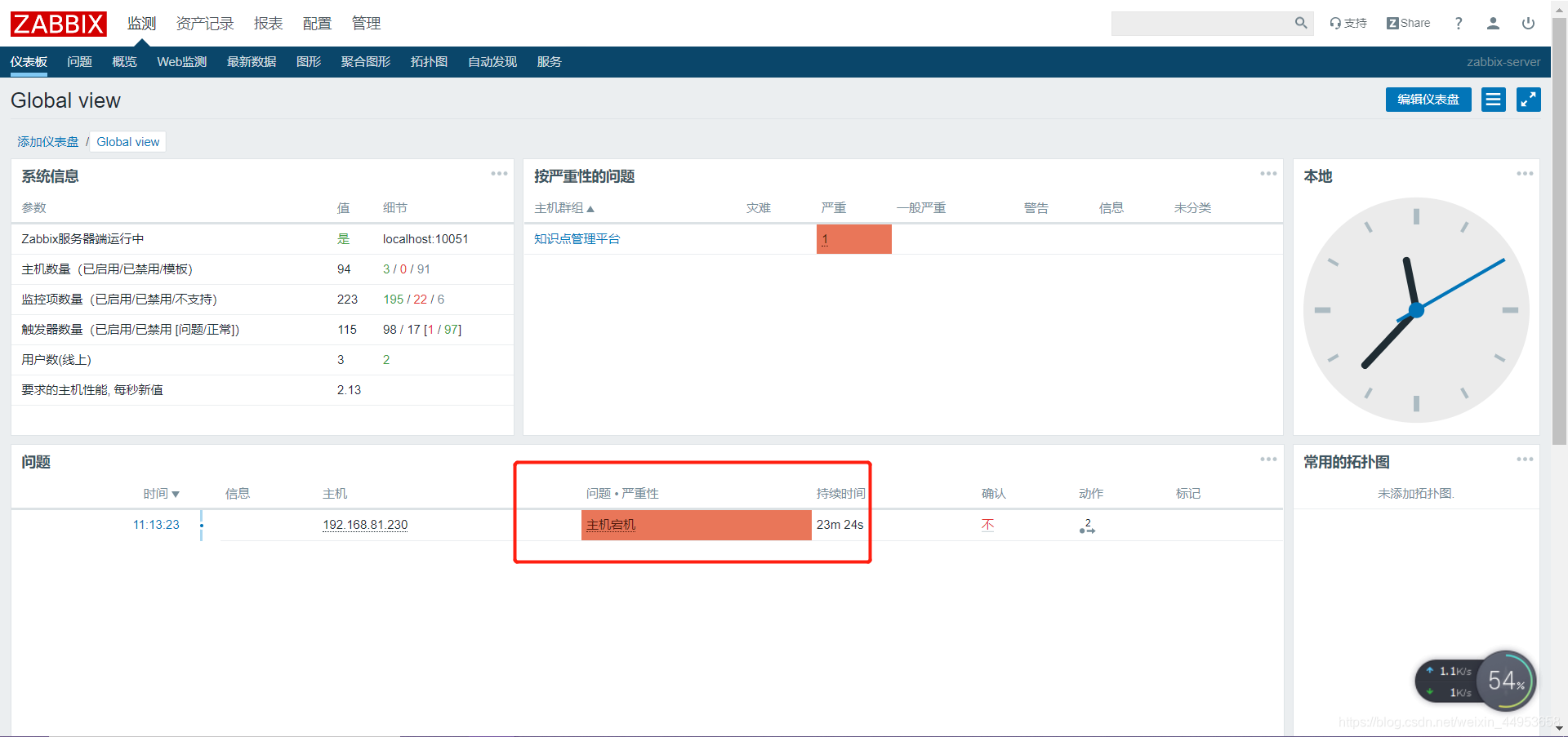Viewport: 1568px width, 737px height.
Task: Open help via the question mark icon
Action: (x=1459, y=23)
